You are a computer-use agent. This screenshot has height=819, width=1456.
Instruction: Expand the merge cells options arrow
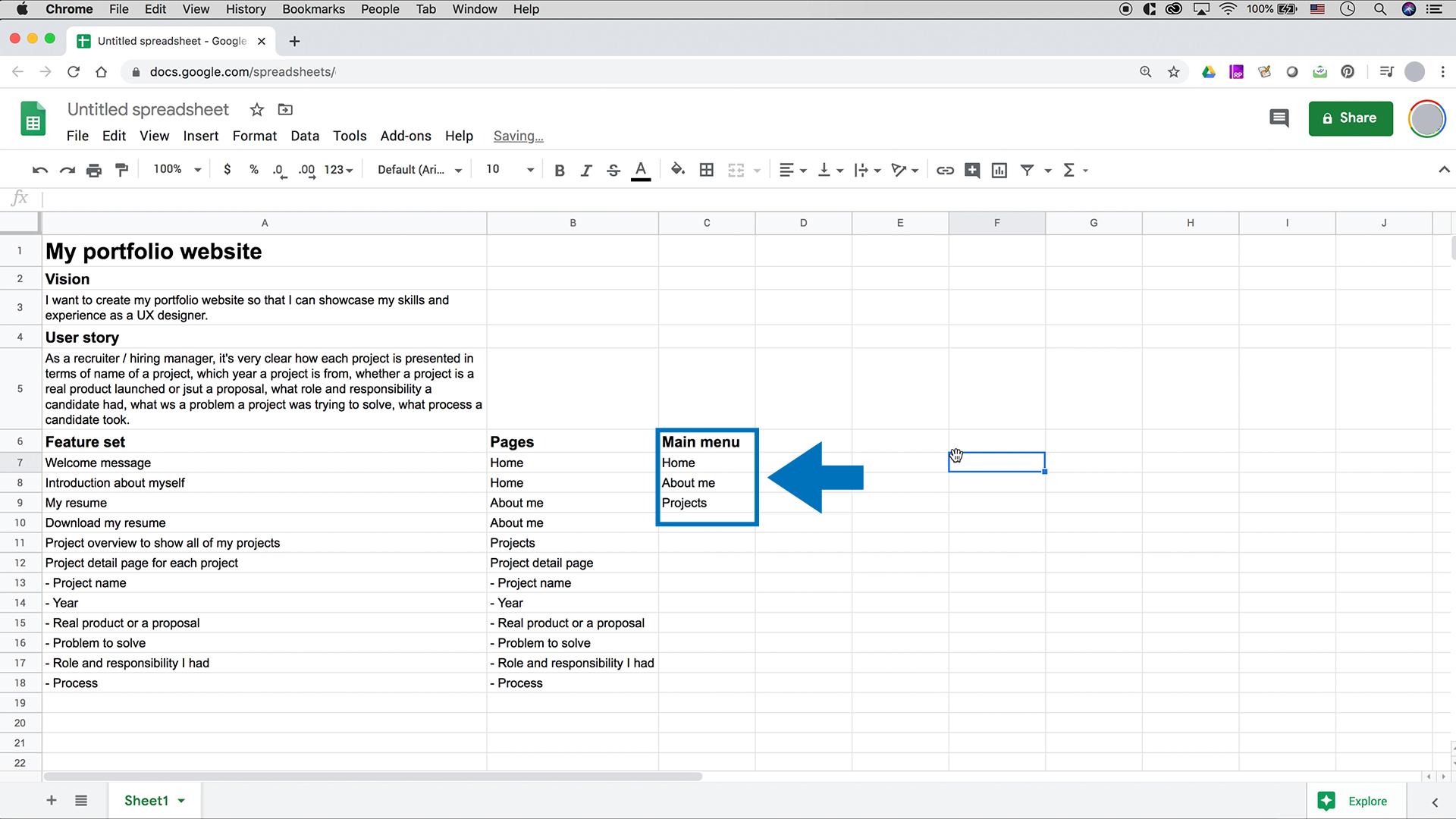point(757,171)
